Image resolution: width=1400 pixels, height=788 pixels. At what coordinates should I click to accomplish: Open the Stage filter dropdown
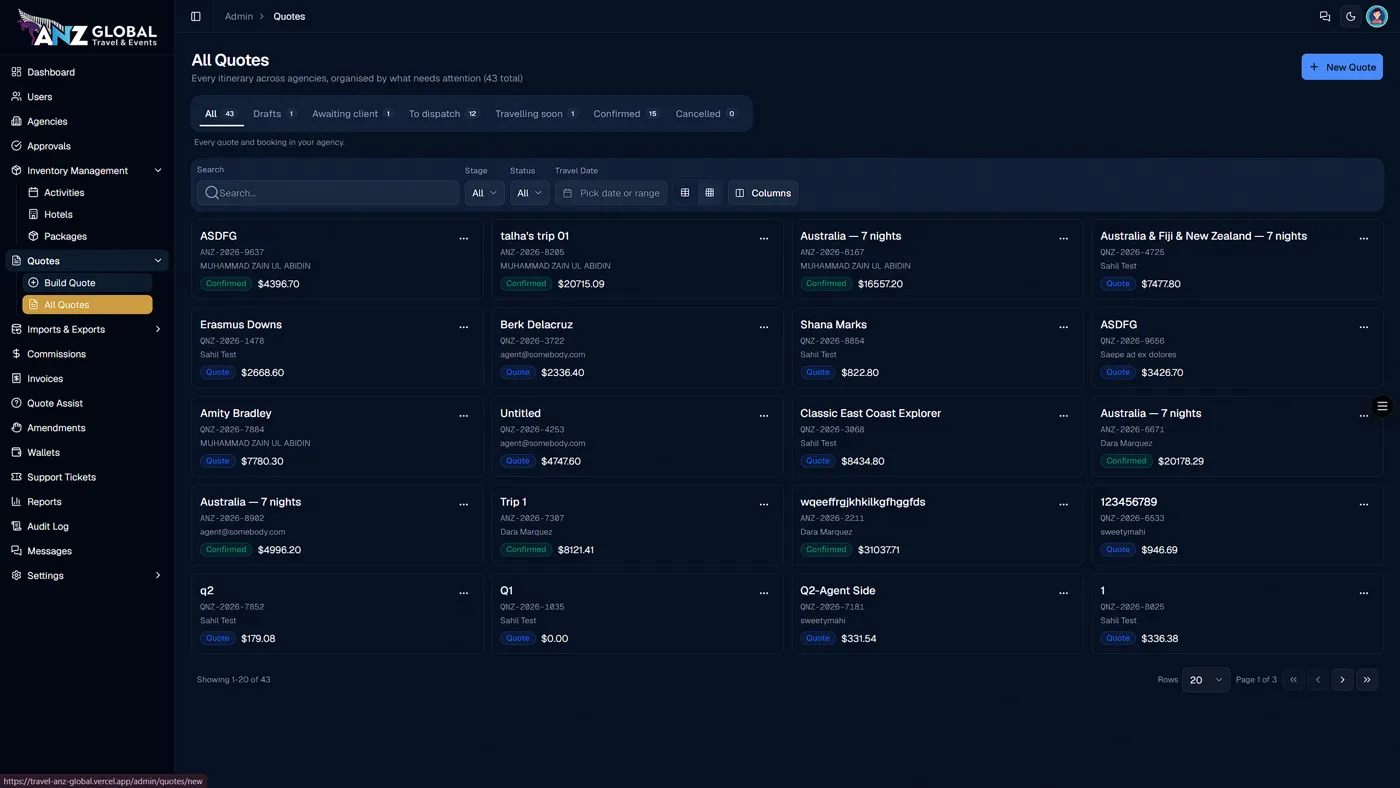coord(484,193)
